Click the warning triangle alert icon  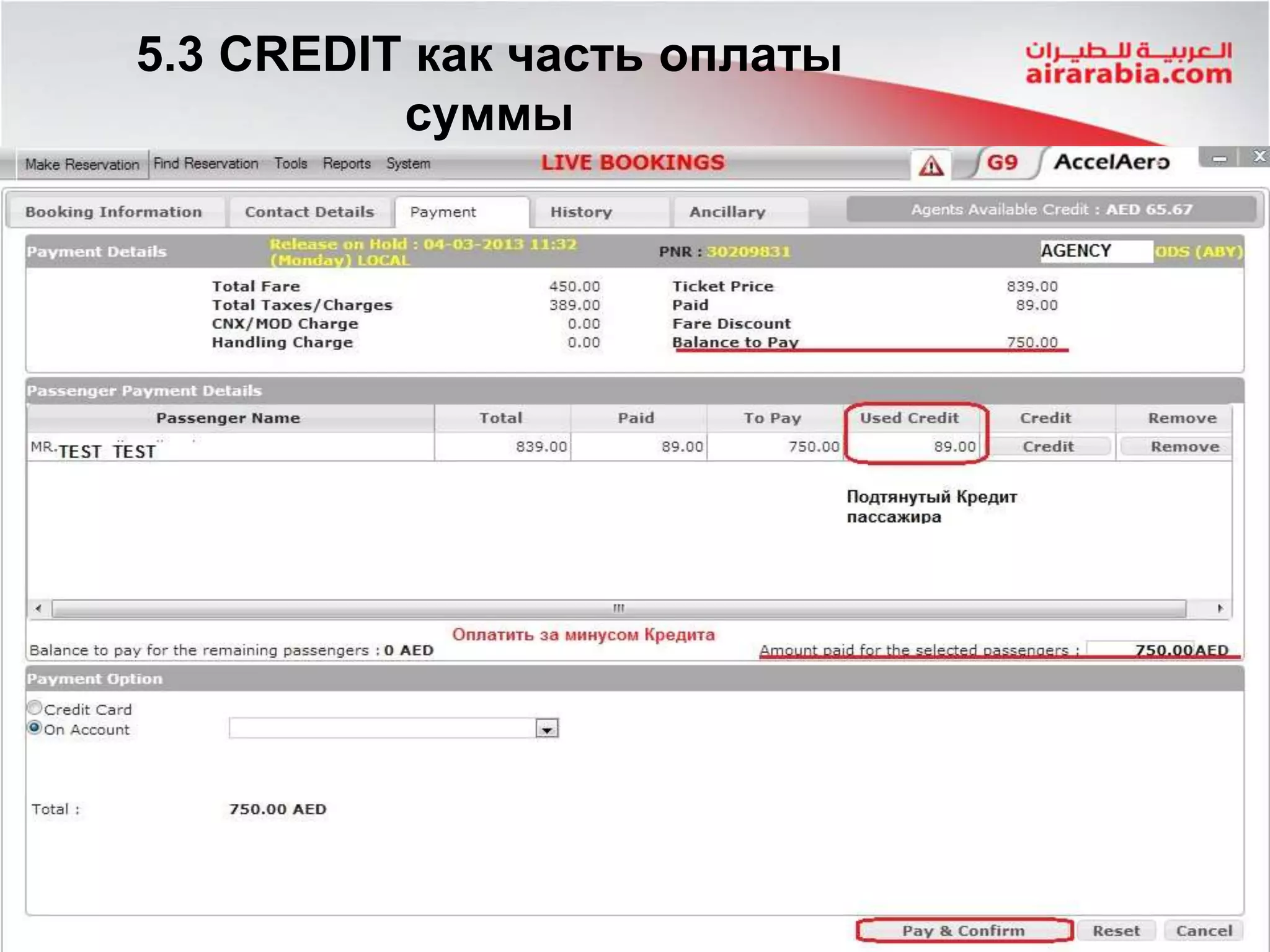click(931, 165)
